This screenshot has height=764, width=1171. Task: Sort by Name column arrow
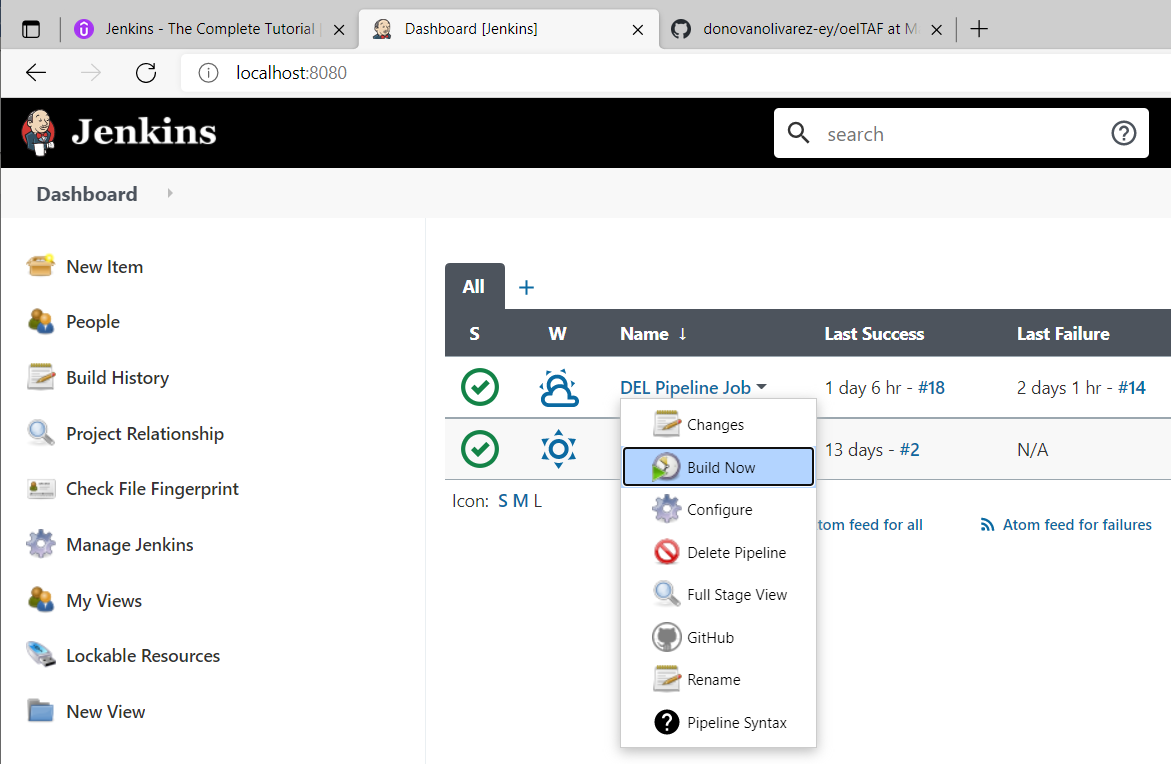[683, 334]
